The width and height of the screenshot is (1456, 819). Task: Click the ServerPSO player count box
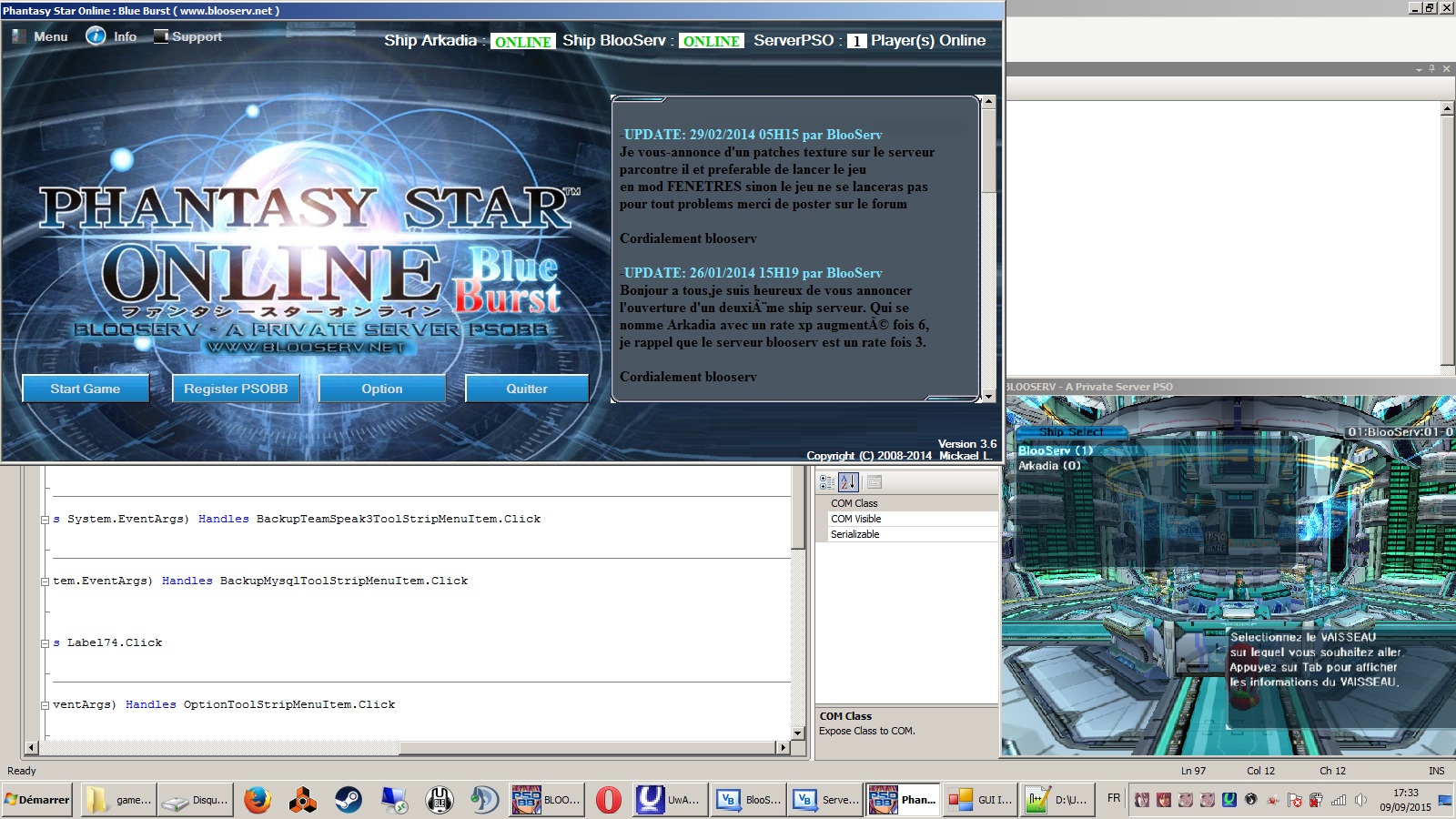(856, 41)
